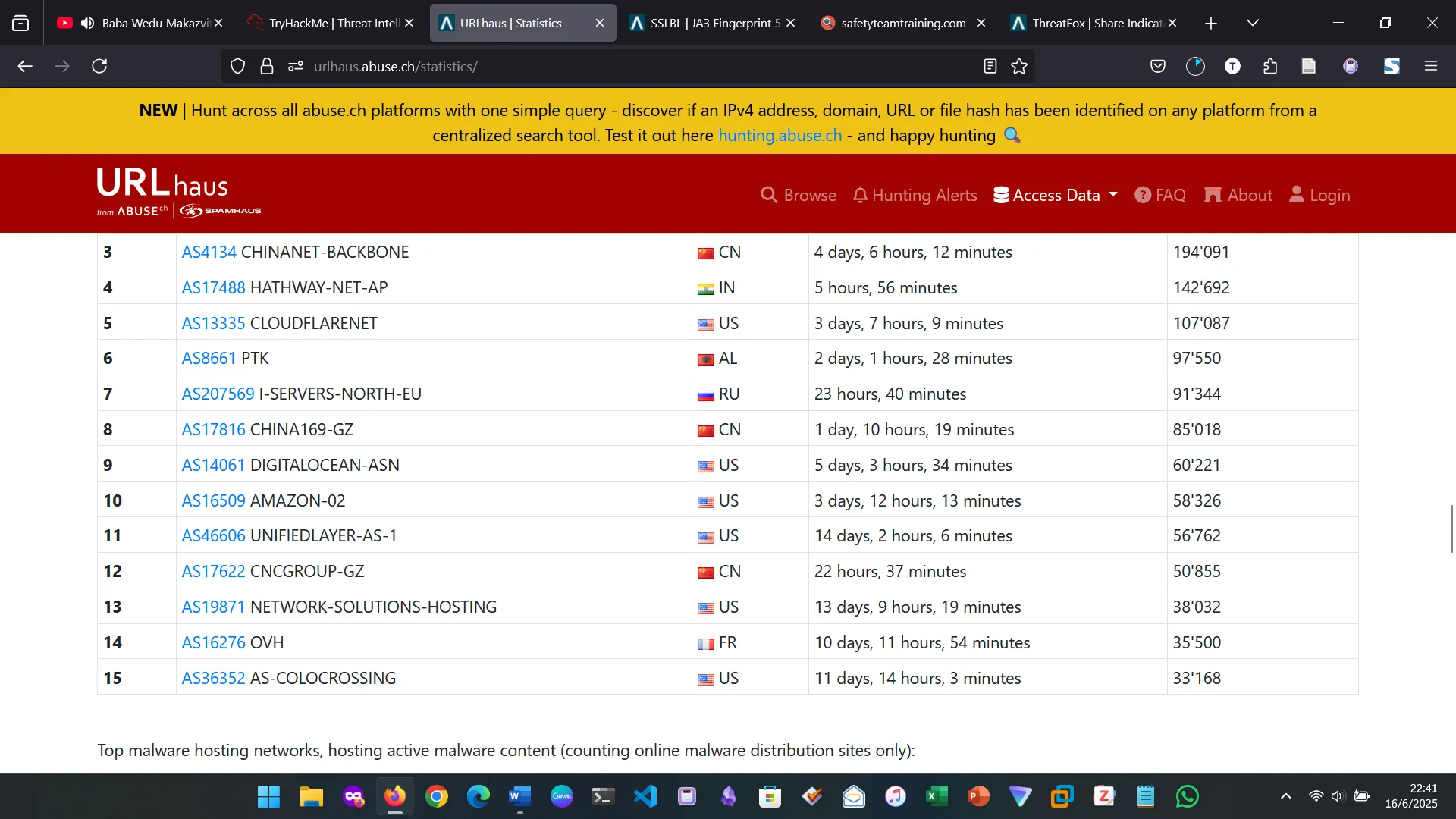Screen dimensions: 1456x819
Task: Bookmark this page with star icon
Action: 1019,67
